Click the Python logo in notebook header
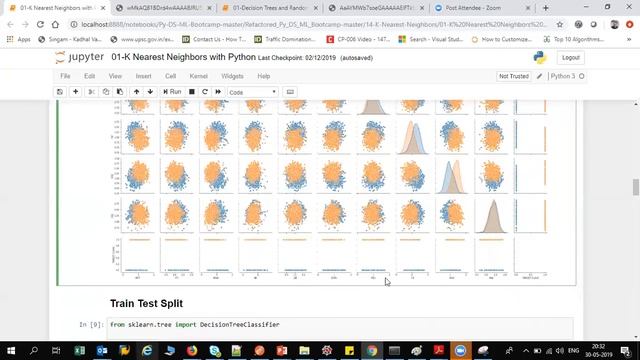 click(540, 58)
